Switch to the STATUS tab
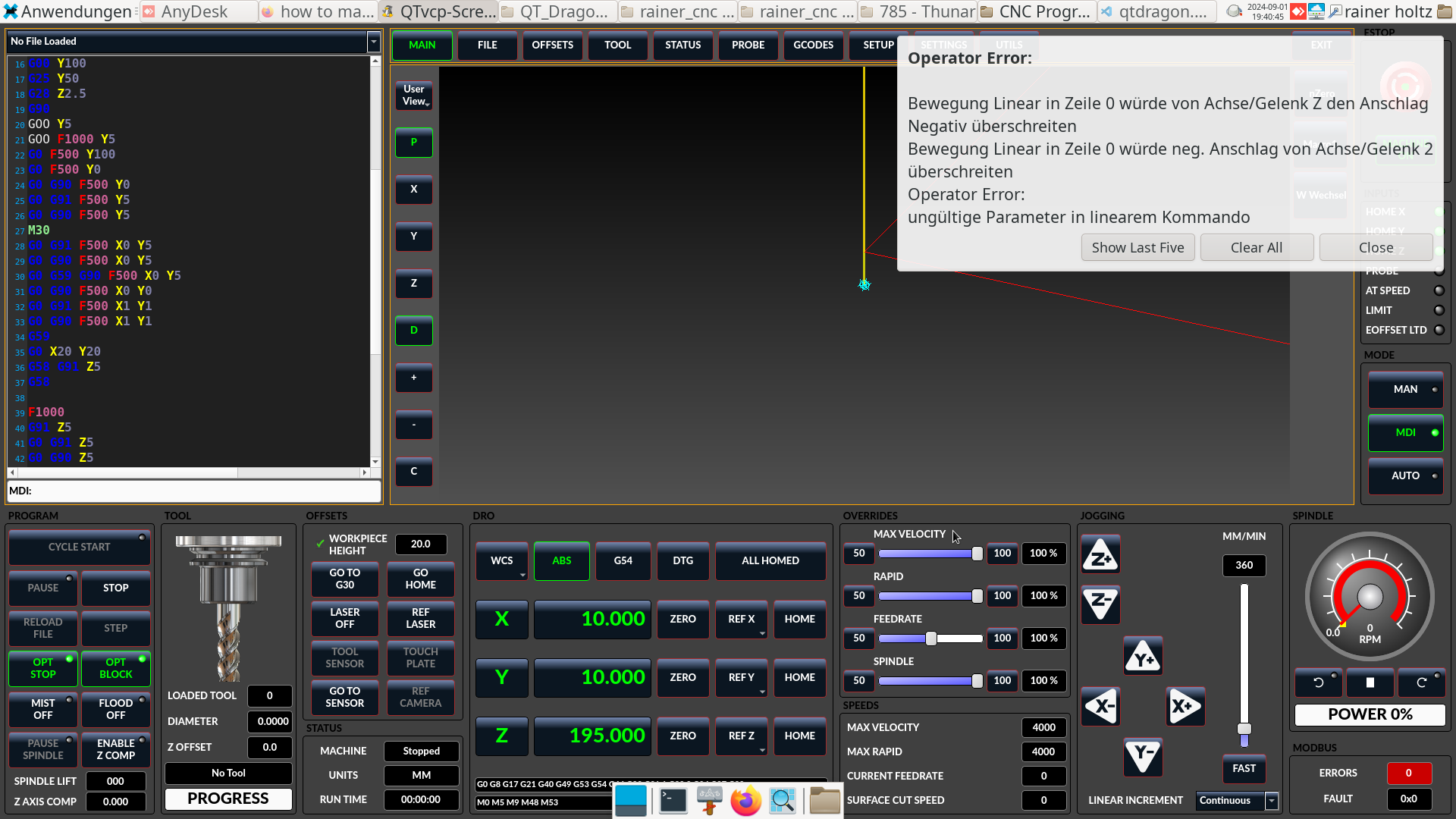Screen dimensions: 1456x819 [683, 45]
